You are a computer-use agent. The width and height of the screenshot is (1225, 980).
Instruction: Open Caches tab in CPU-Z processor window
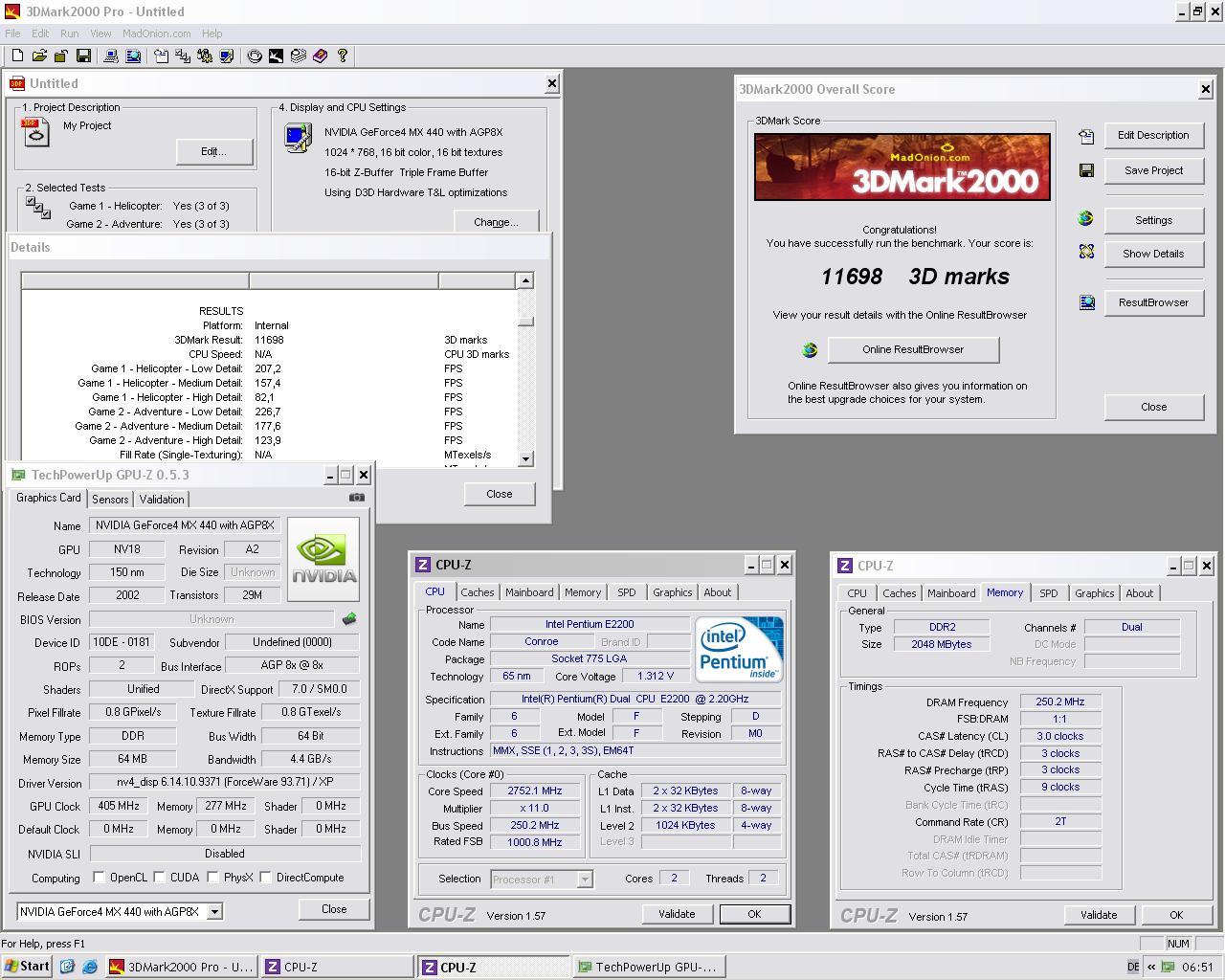coord(478,592)
